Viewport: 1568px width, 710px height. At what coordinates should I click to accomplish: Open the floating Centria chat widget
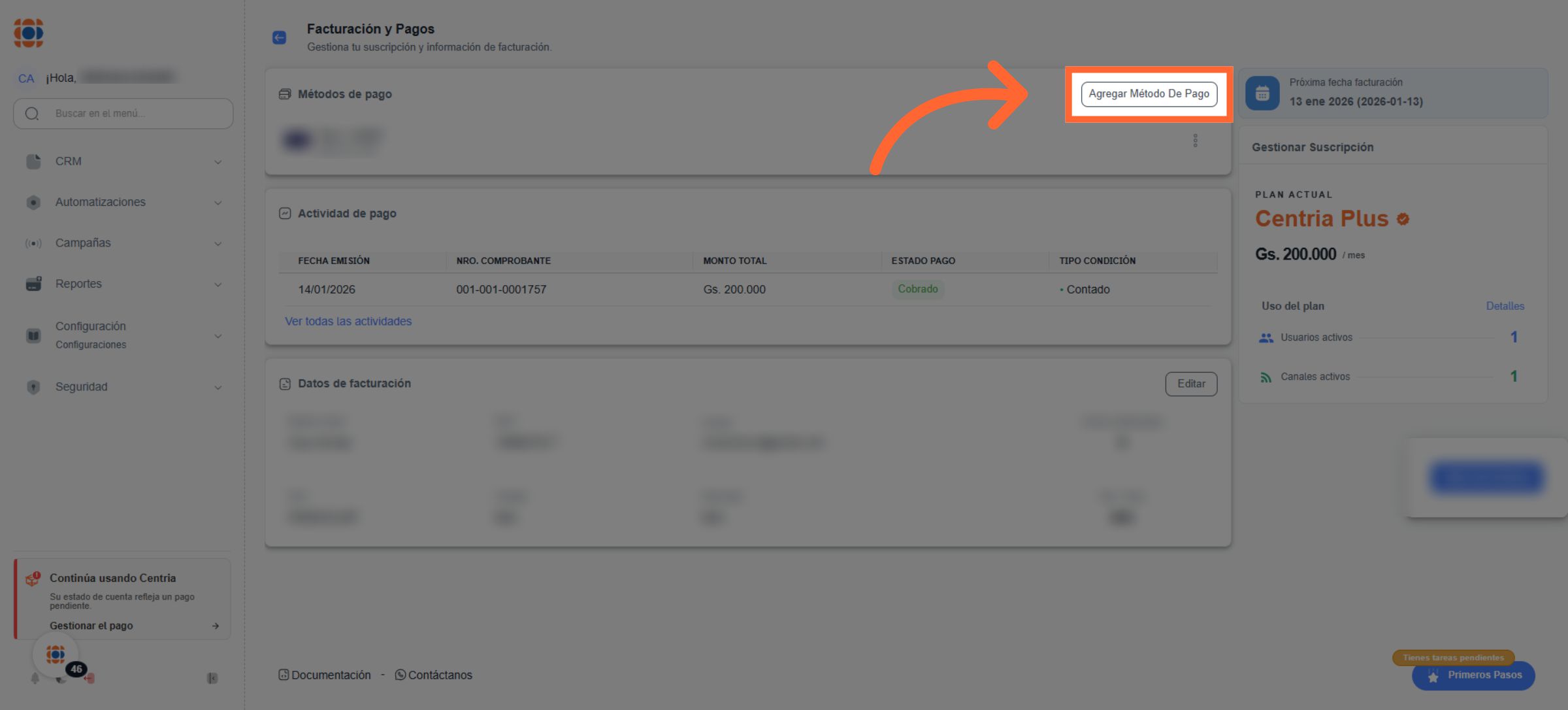56,654
